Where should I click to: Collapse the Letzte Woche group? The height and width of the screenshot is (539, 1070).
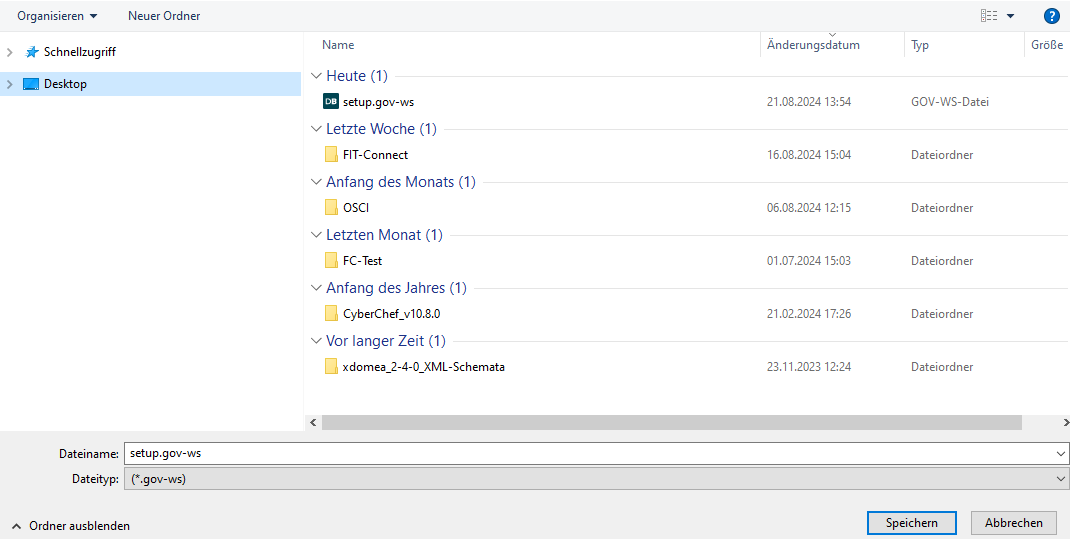[x=317, y=129]
